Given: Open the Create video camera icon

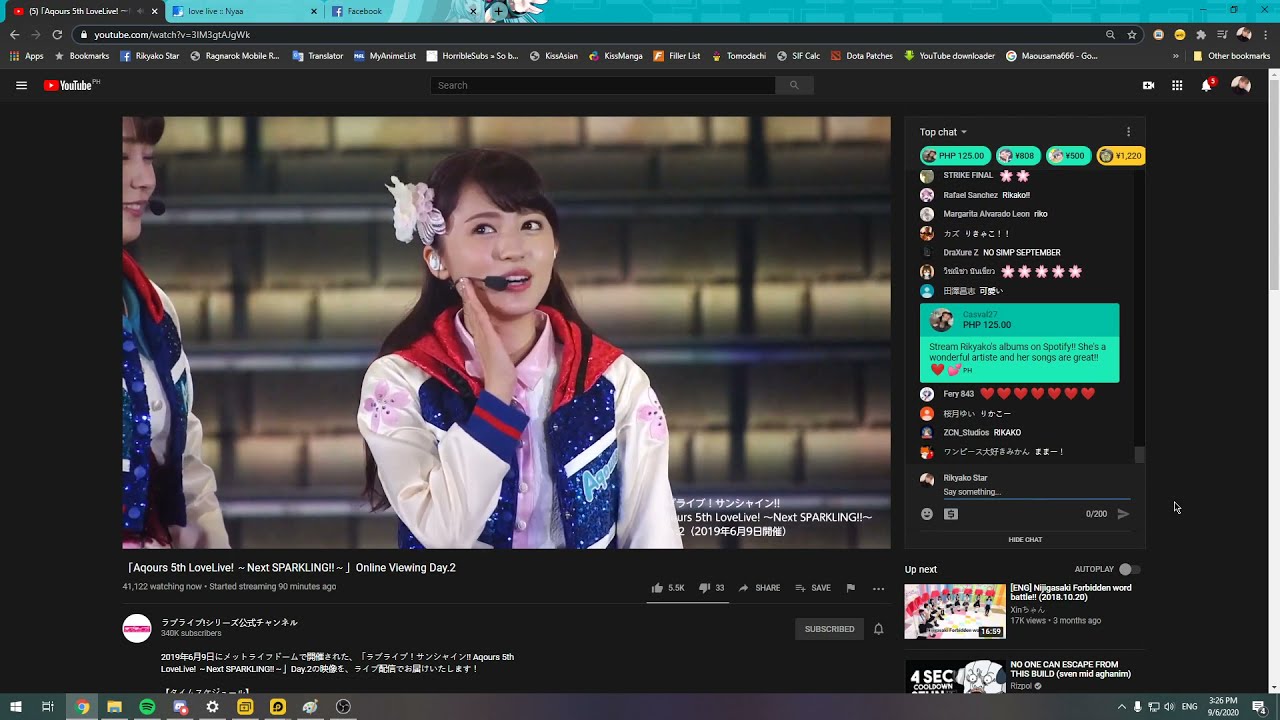Looking at the screenshot, I should coord(1148,85).
